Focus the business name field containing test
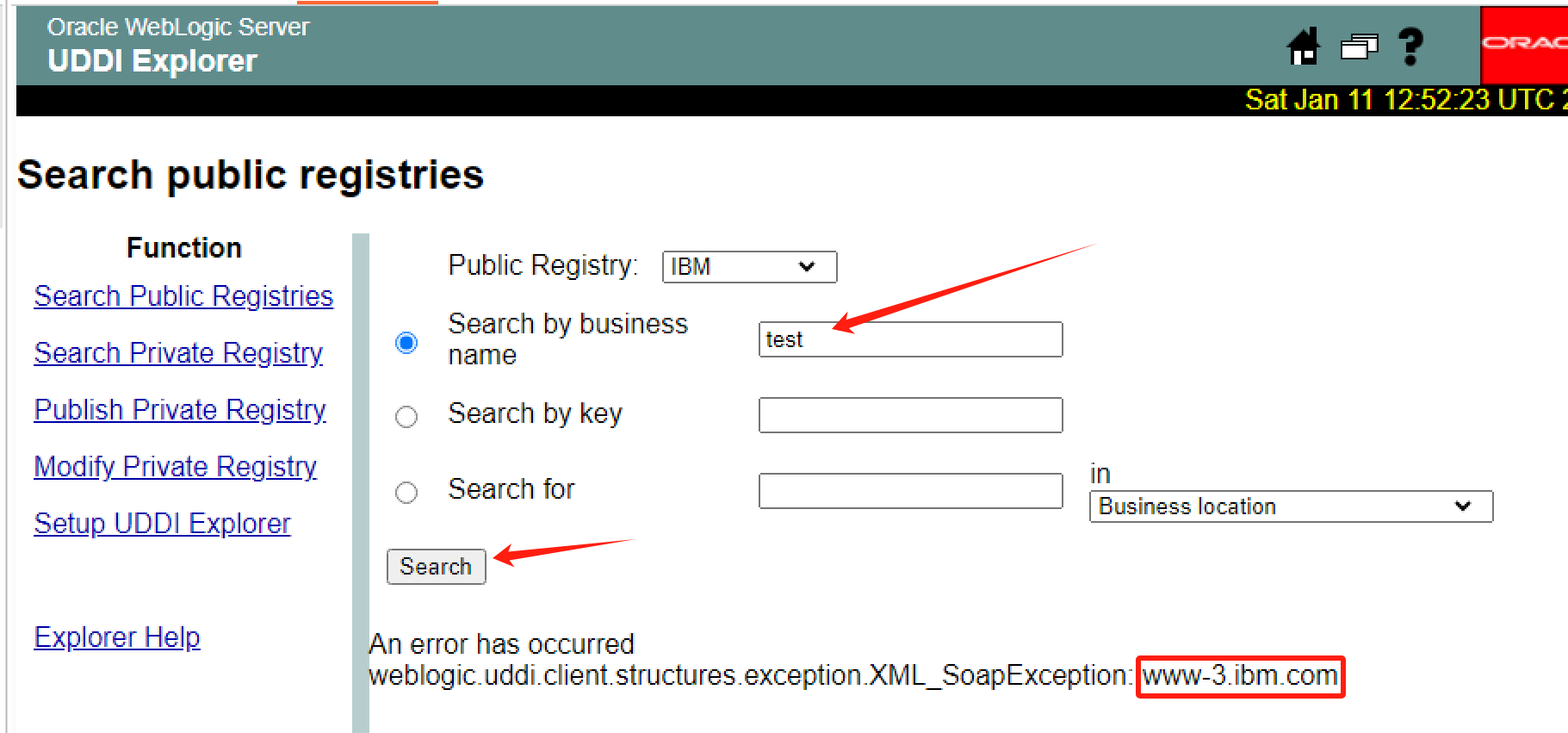The image size is (1568, 733). pyautogui.click(x=910, y=339)
